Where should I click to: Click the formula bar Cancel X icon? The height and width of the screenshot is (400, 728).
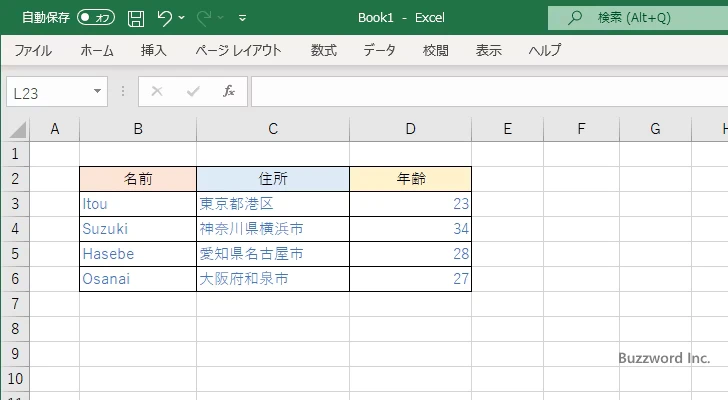coord(157,91)
